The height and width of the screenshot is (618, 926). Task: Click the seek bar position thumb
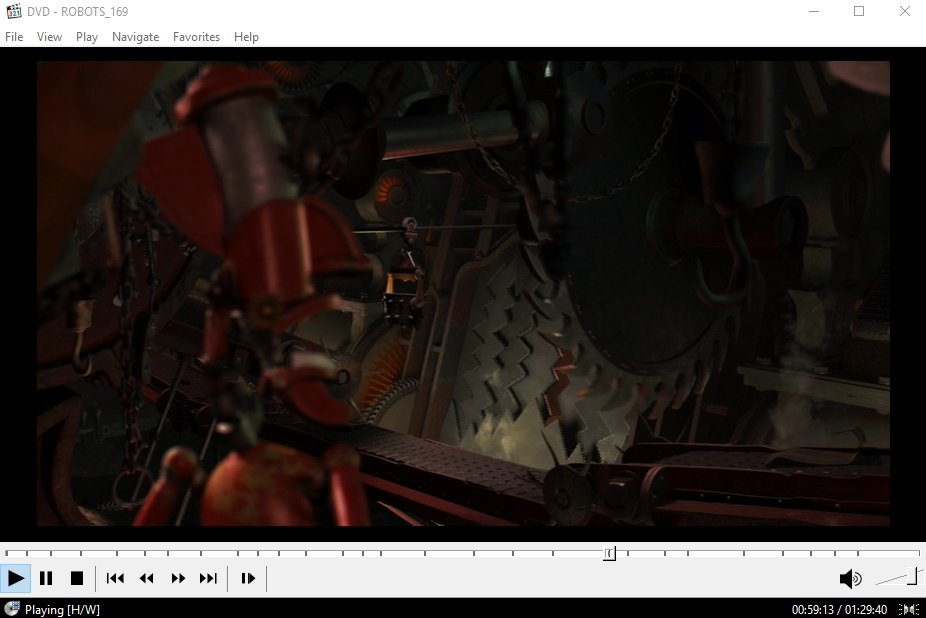(x=609, y=553)
